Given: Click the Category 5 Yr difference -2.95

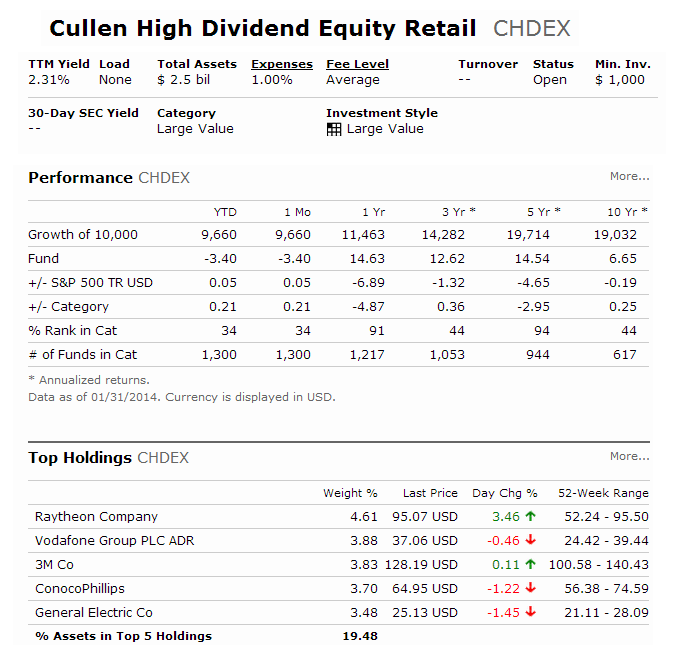Looking at the screenshot, I should coord(533,307).
